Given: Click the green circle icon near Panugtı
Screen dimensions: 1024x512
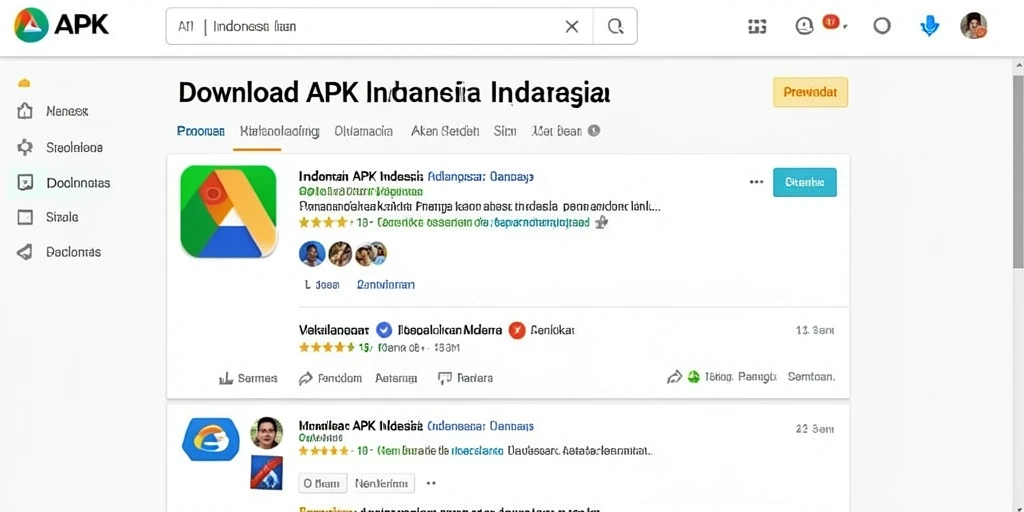Looking at the screenshot, I should coord(694,377).
